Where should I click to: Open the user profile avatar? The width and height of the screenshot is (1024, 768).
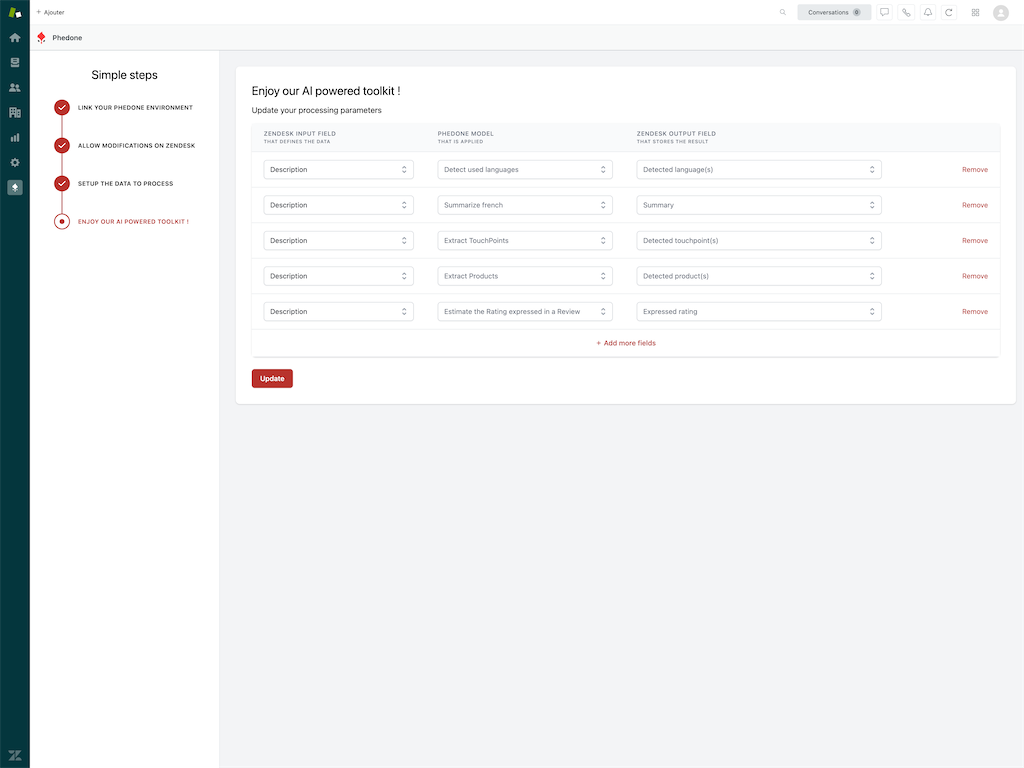coord(1001,12)
